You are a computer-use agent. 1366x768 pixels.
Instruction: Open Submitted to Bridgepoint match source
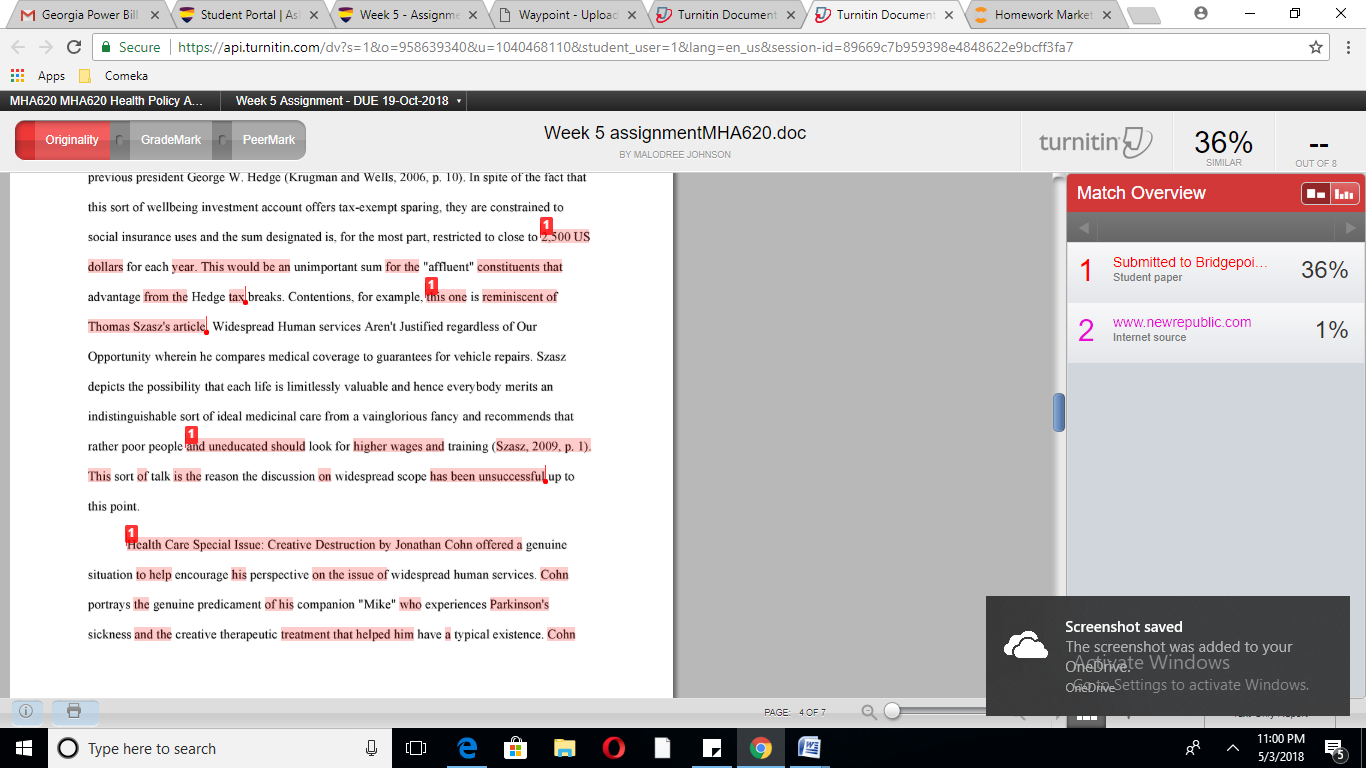coord(1215,270)
